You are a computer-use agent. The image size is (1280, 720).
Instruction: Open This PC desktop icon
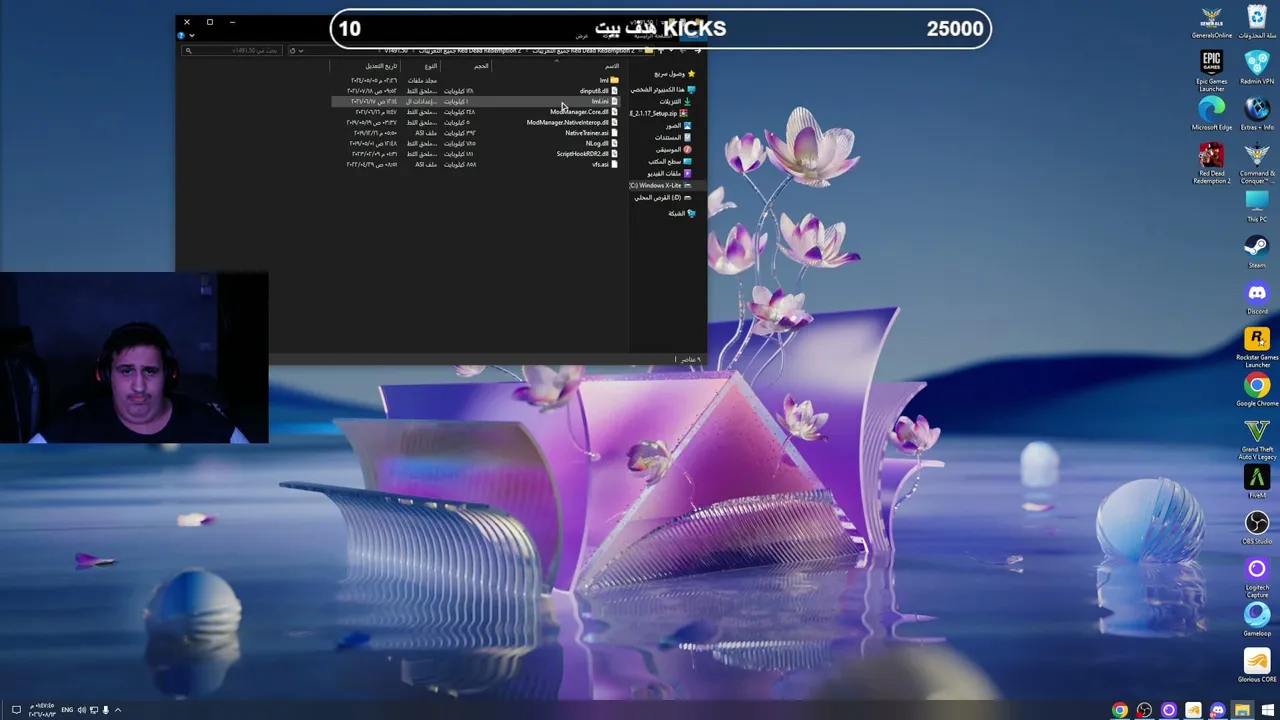click(1257, 206)
